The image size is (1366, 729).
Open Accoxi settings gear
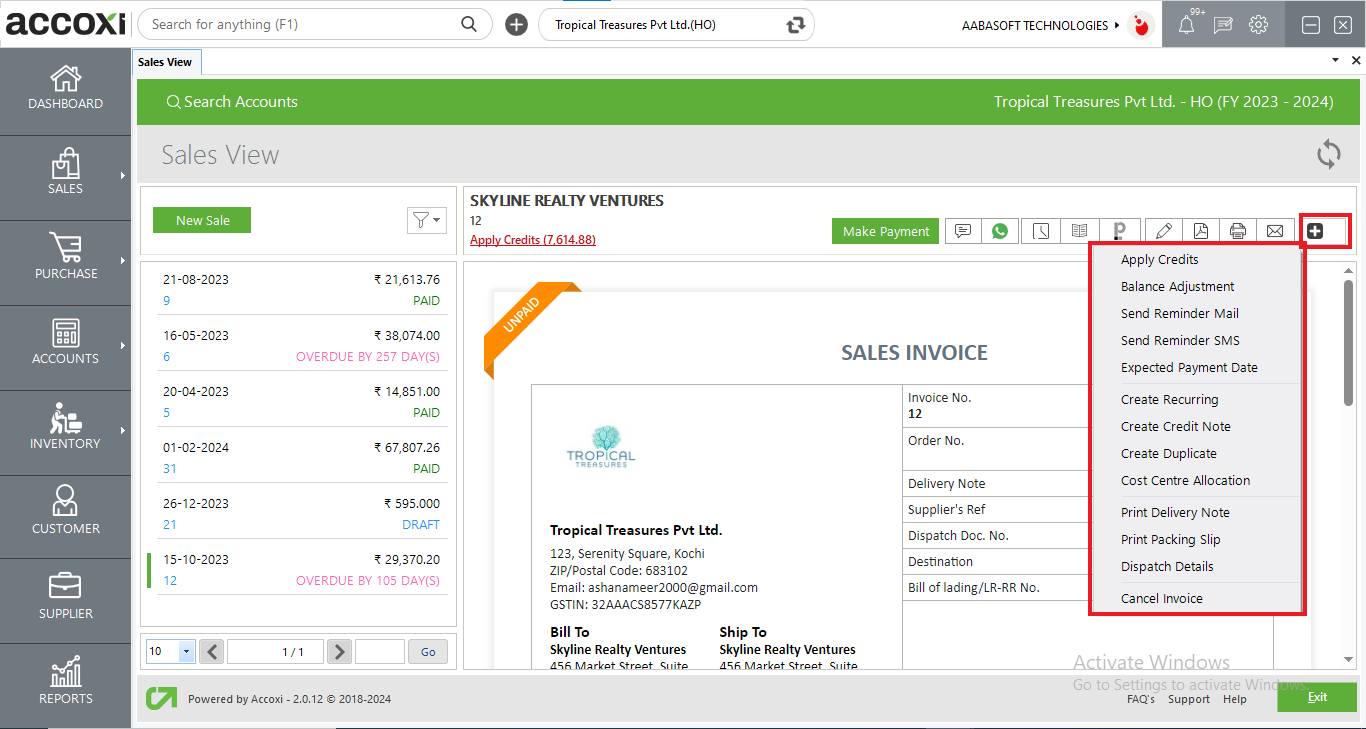[x=1258, y=24]
